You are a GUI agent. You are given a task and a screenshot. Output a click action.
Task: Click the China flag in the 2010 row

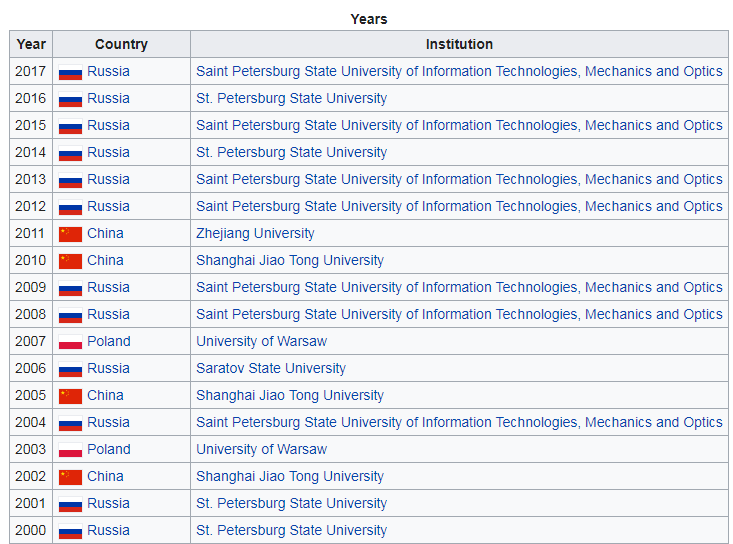click(x=70, y=261)
